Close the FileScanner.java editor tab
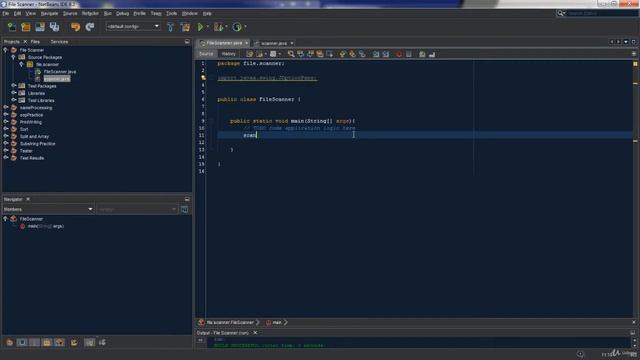Viewport: 640px width, 360px height. click(247, 43)
